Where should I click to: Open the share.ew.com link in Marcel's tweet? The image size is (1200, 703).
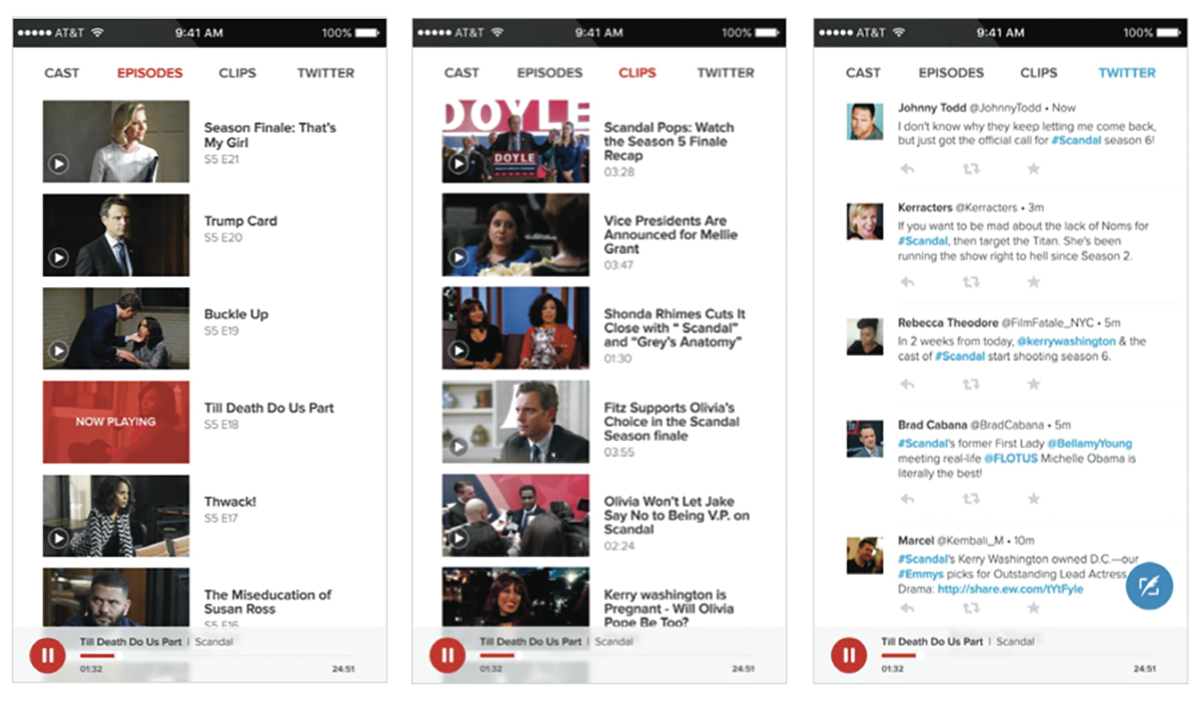pos(1010,589)
